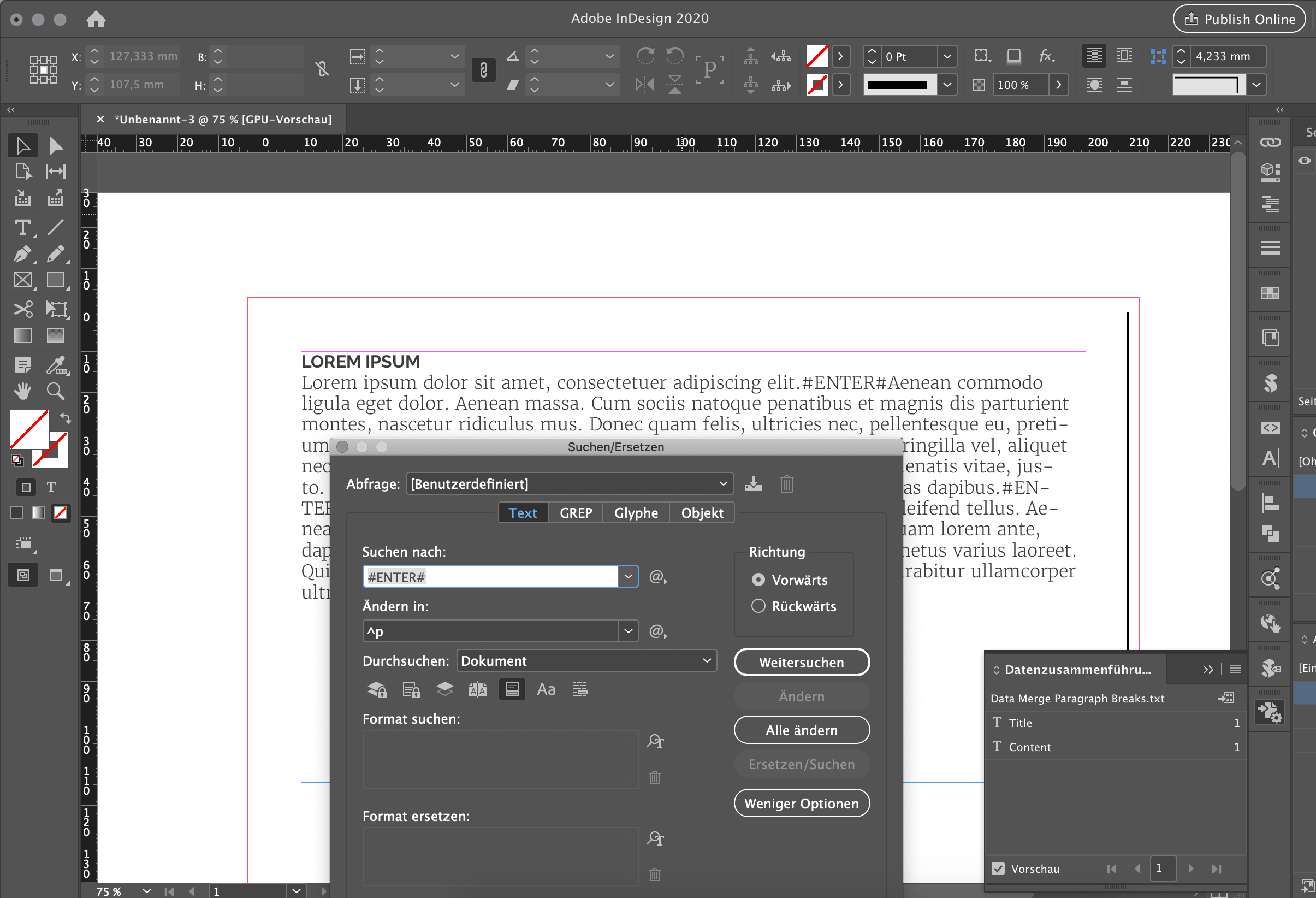Uncheck the Vorschau preview checkbox

coord(998,869)
